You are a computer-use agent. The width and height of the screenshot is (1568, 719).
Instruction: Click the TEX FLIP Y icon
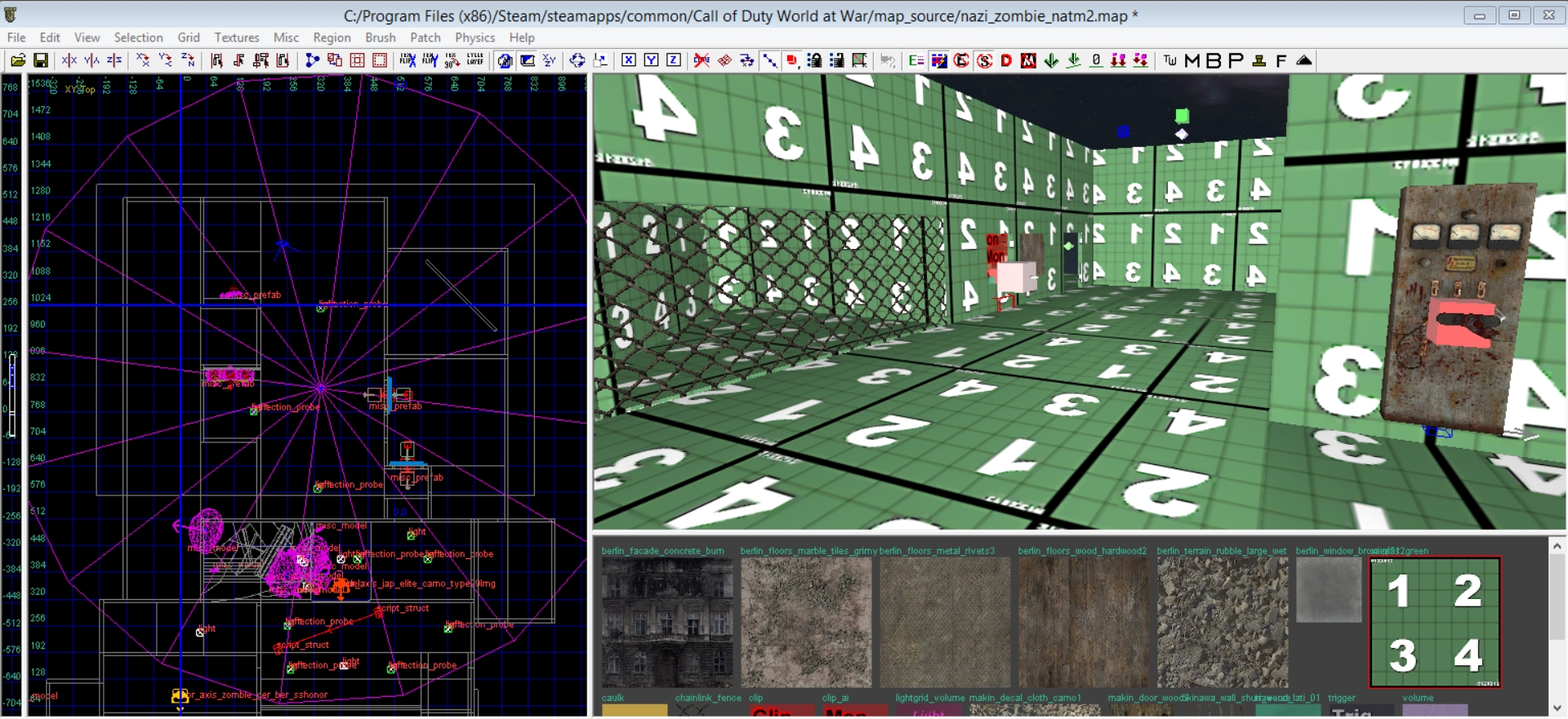click(x=430, y=60)
